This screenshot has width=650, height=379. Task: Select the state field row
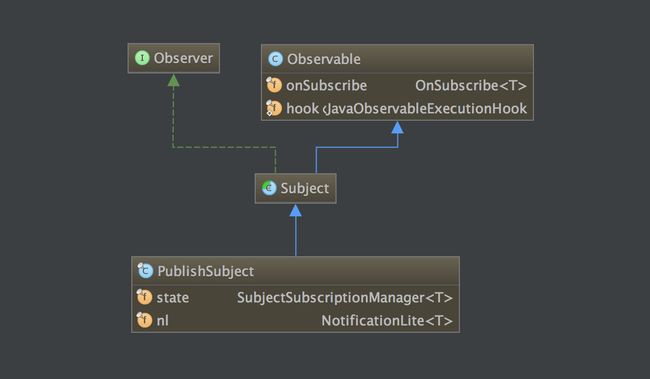(x=295, y=297)
